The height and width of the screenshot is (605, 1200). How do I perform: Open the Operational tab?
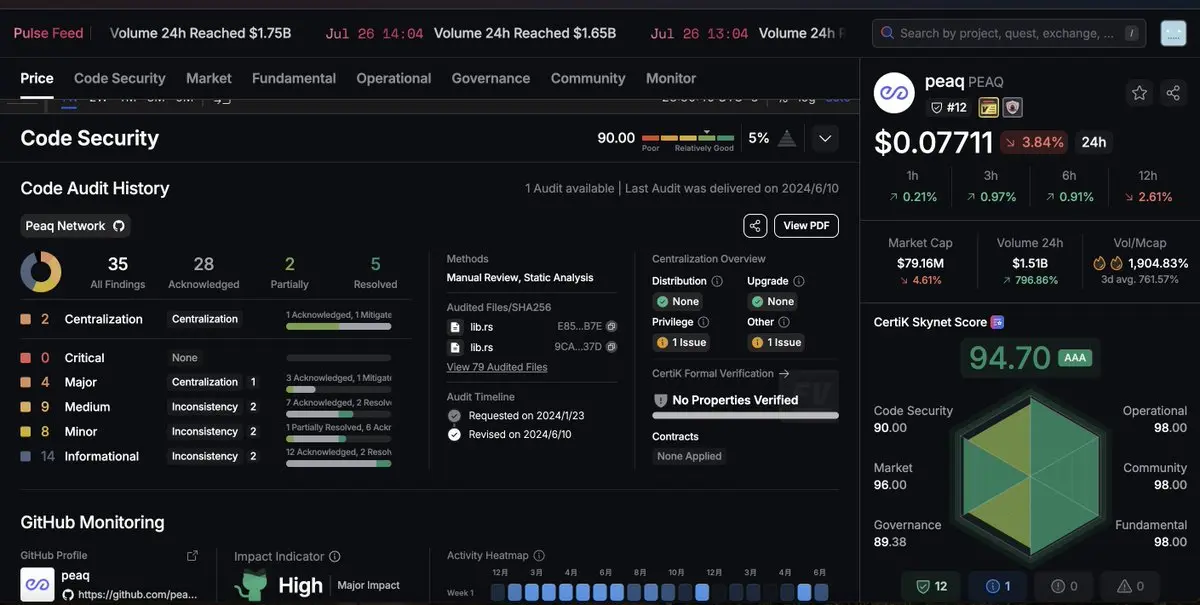coord(394,78)
